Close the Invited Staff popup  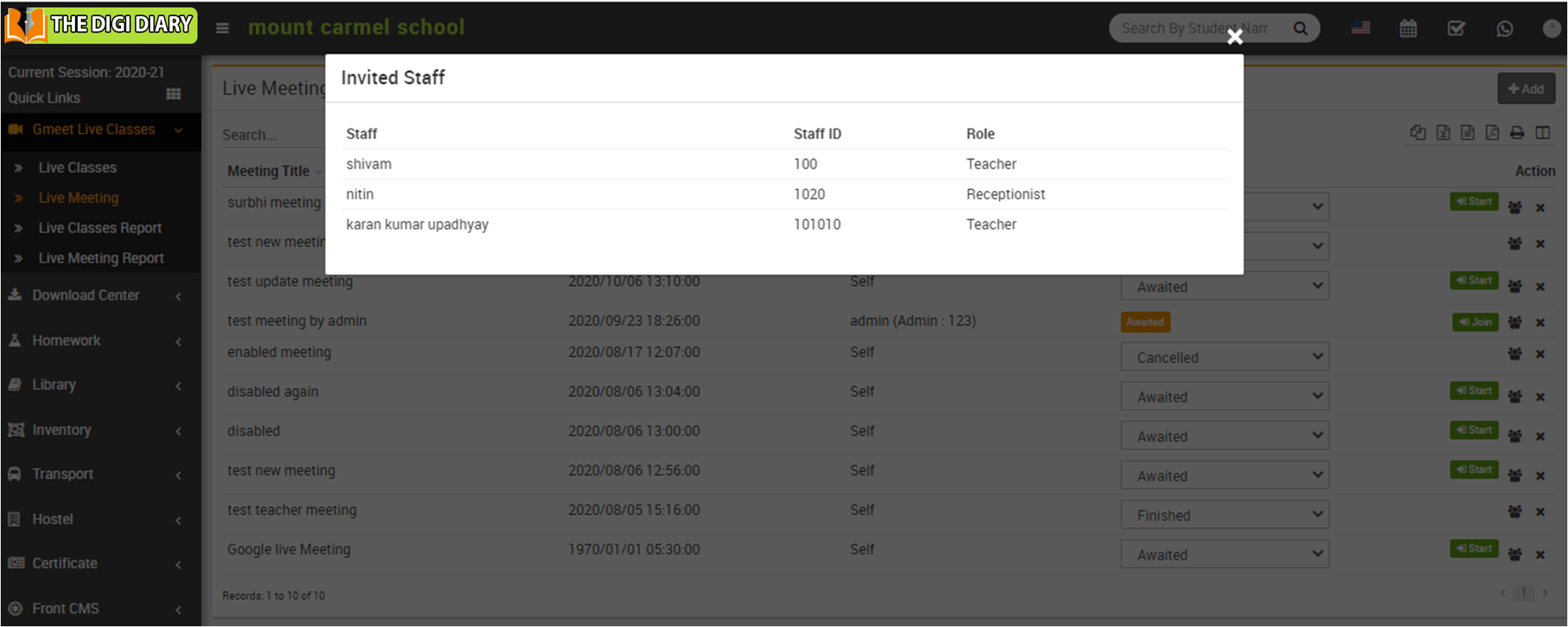click(1234, 37)
